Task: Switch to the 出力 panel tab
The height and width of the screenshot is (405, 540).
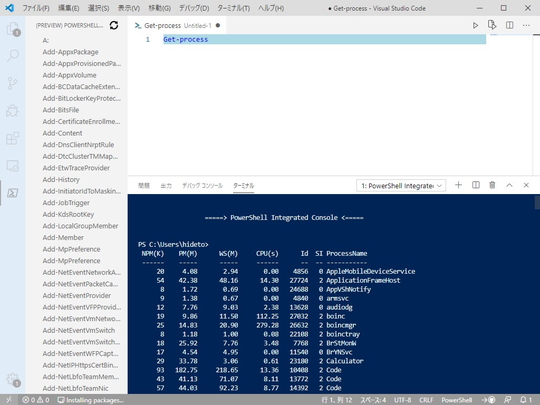Action: coord(166,186)
